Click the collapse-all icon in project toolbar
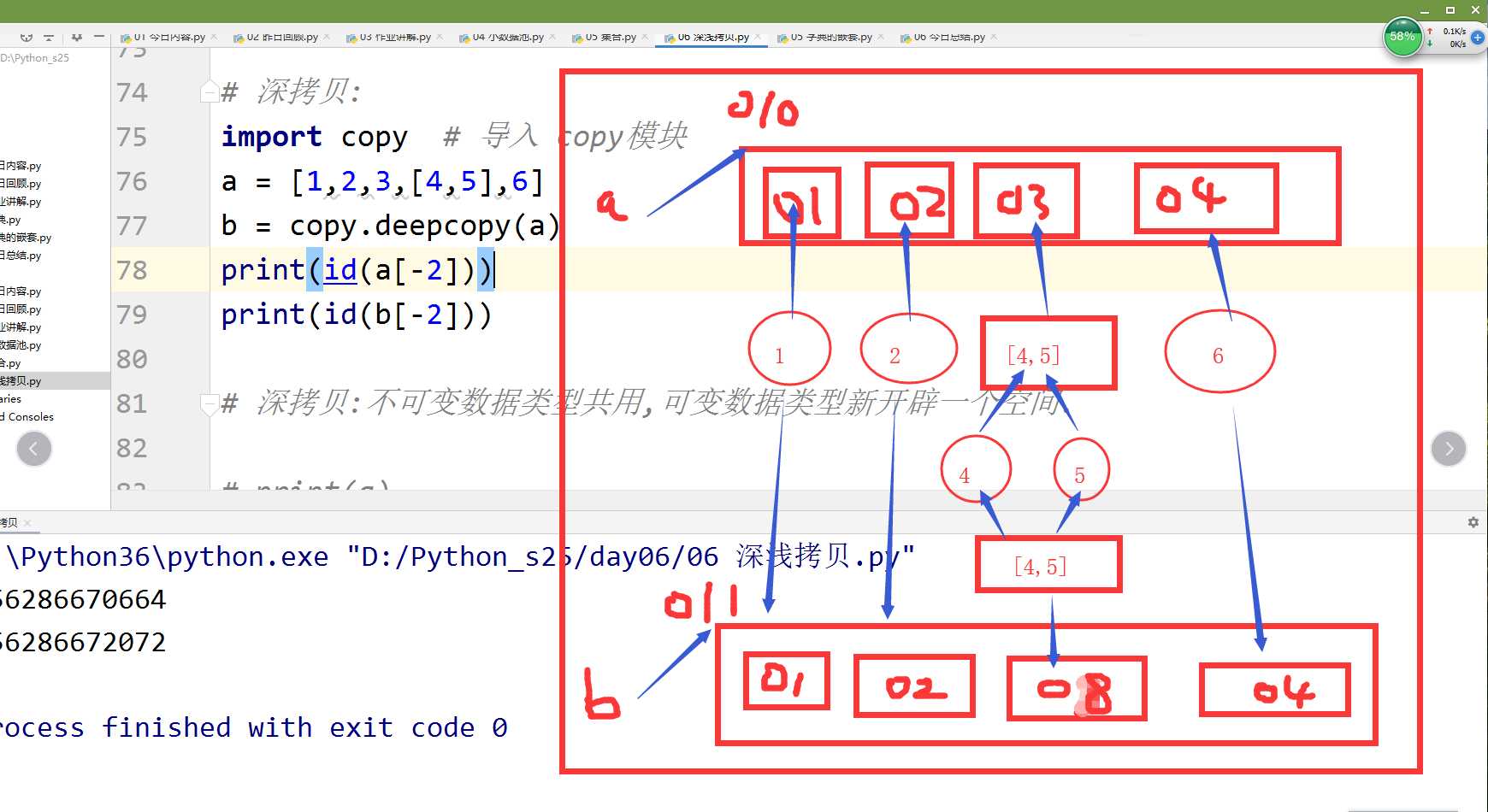The height and width of the screenshot is (812, 1488). tap(49, 37)
